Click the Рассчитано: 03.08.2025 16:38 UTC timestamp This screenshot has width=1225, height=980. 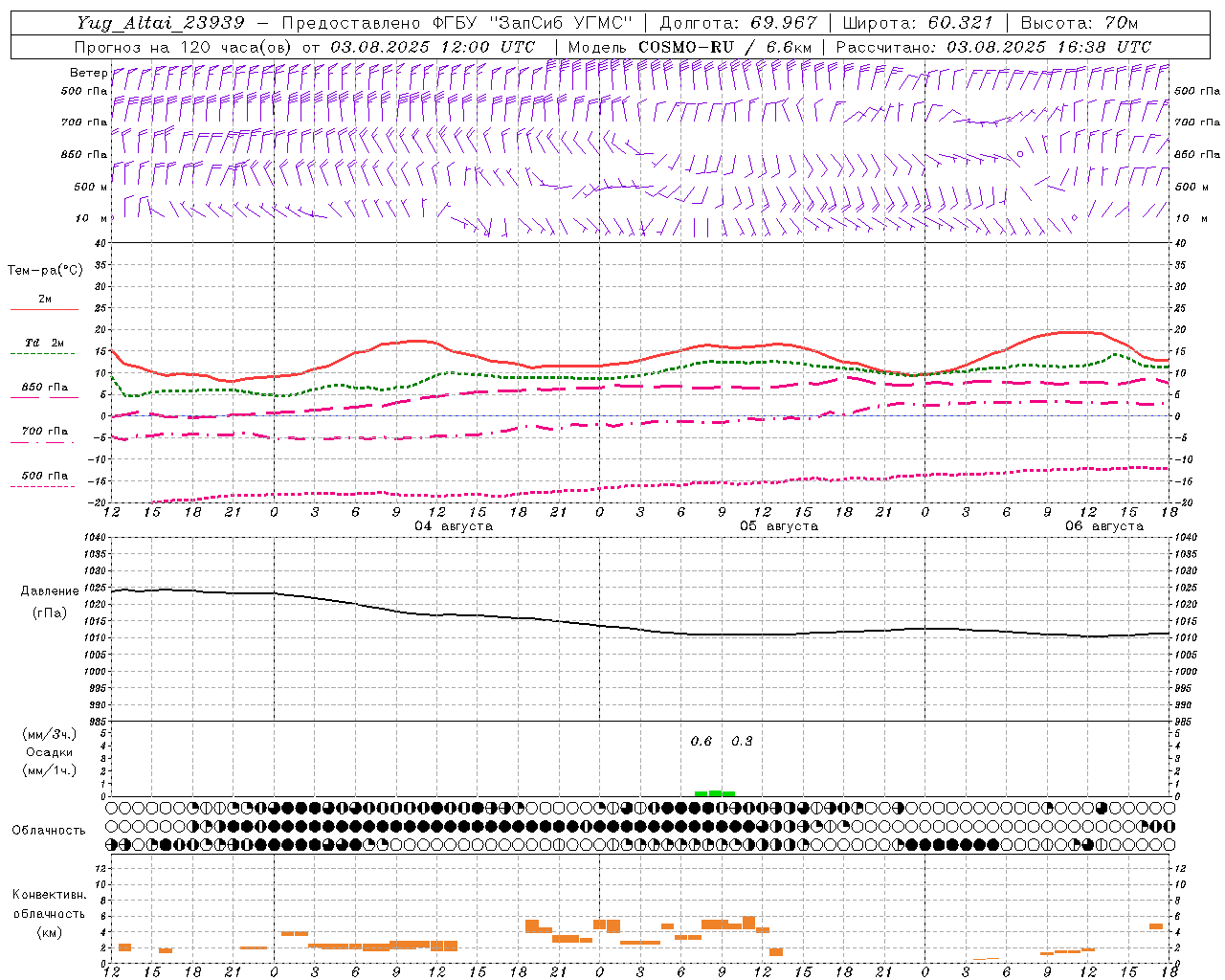click(x=993, y=47)
